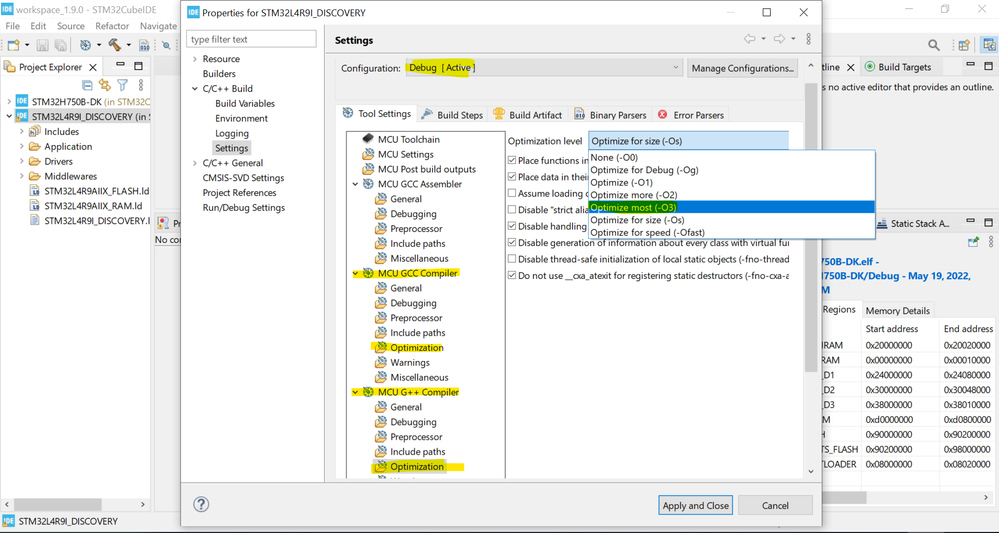Click the Apply and Close button
999x533 pixels.
pyautogui.click(x=695, y=506)
